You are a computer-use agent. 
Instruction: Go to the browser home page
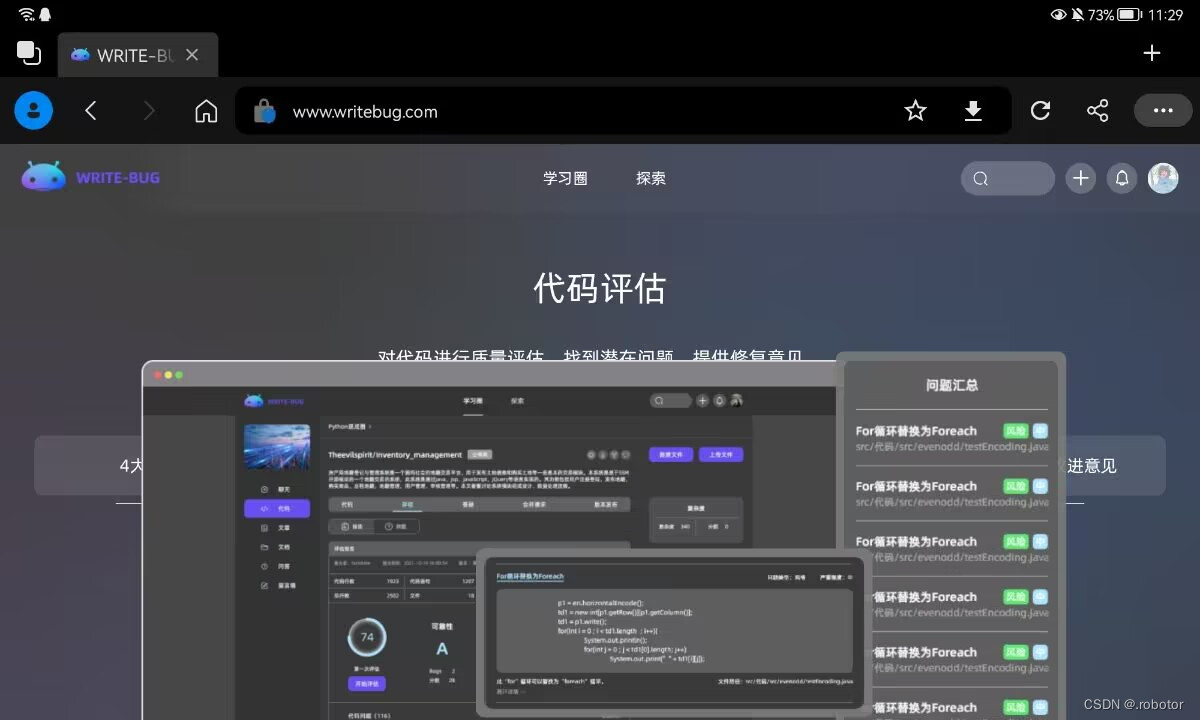(x=206, y=111)
